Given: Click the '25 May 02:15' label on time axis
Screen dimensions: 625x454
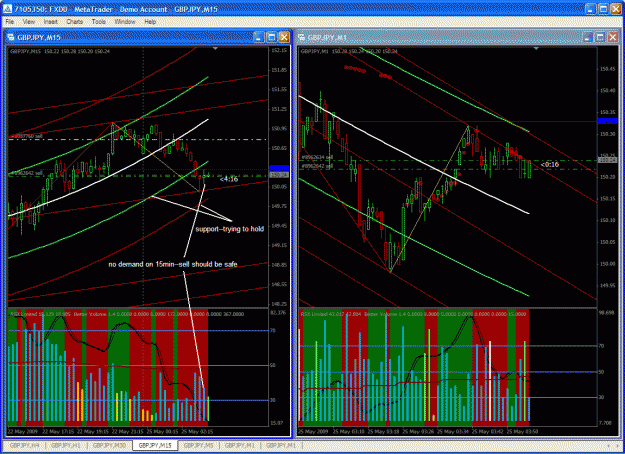Looking at the screenshot, I should (x=197, y=432).
